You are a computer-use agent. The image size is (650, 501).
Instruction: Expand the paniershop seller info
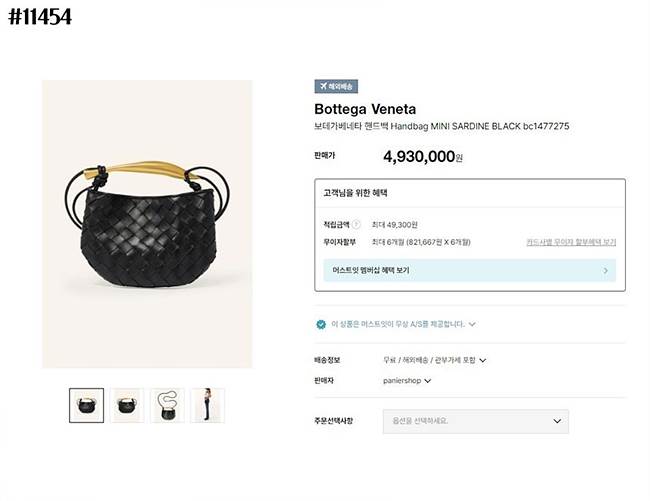[x=428, y=381]
